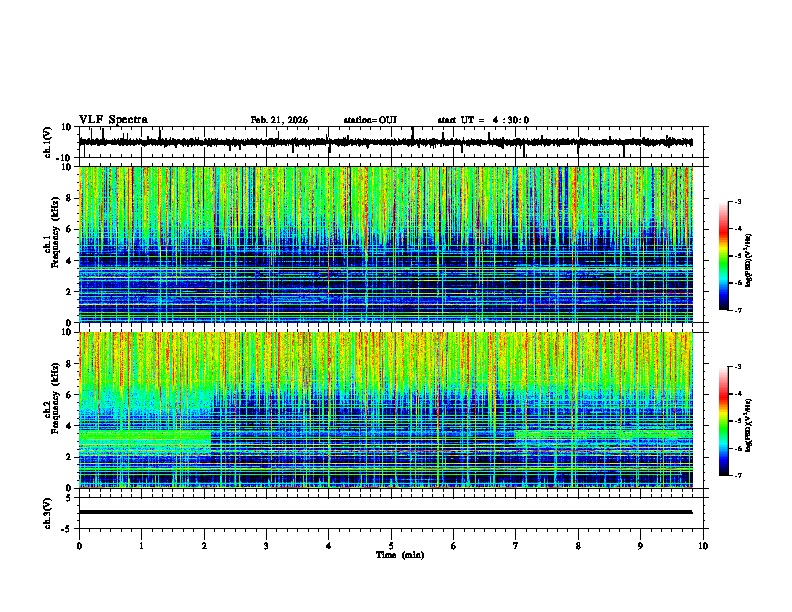Image resolution: width=792 pixels, height=612 pixels.
Task: Click inside the ch.2 spectrogram panel
Action: 386,410
